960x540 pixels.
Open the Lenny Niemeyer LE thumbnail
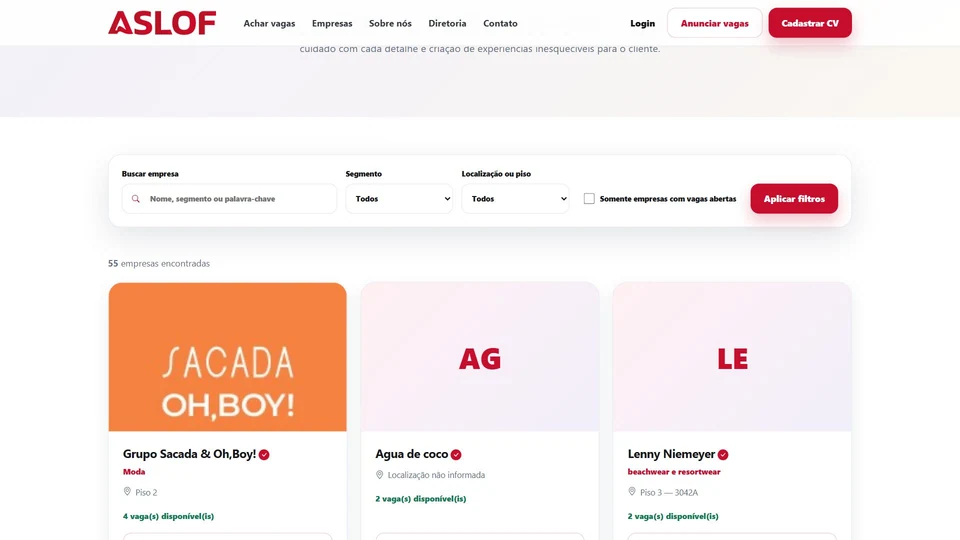[732, 357]
